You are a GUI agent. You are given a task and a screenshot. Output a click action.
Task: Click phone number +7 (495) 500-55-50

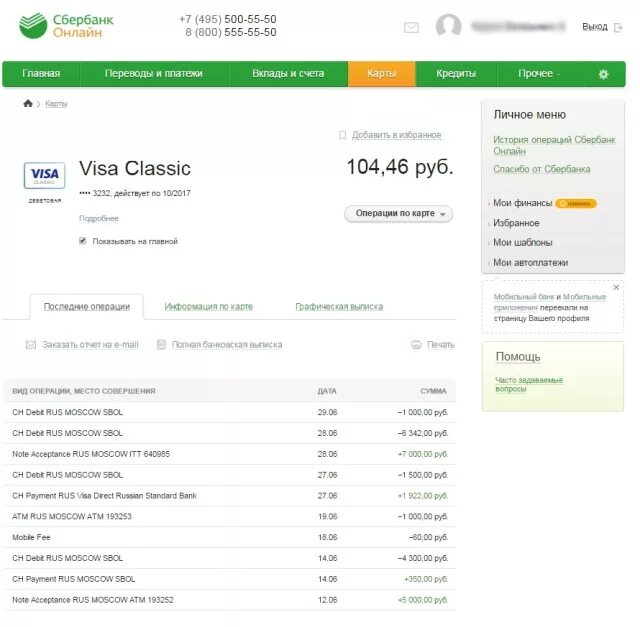coord(228,19)
